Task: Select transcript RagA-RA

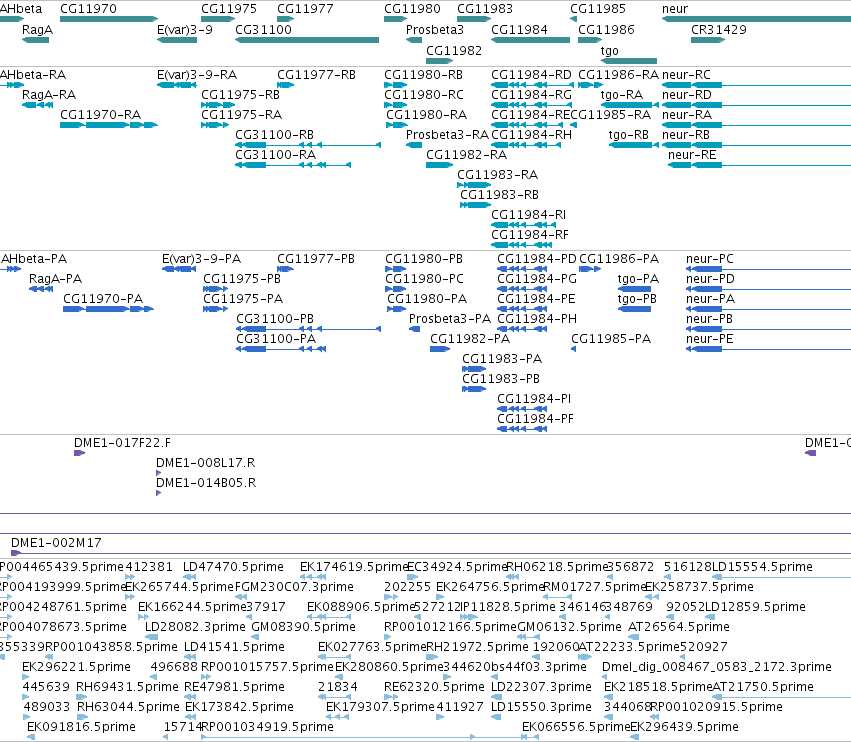Action: pyautogui.click(x=37, y=105)
